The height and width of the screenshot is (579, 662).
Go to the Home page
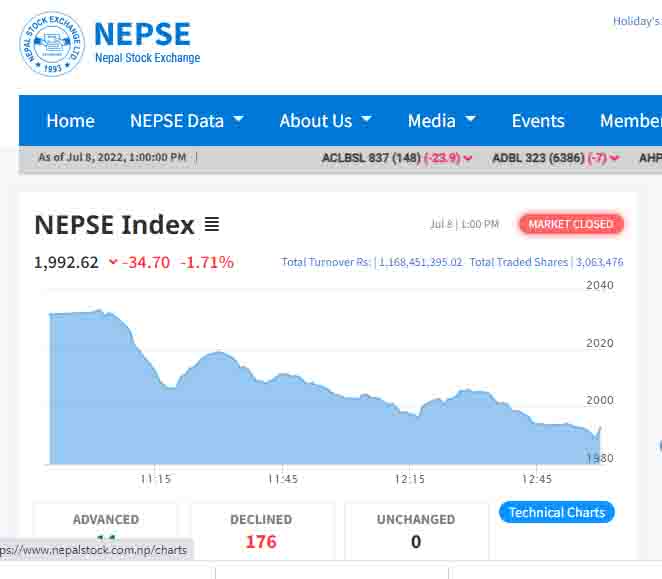70,121
